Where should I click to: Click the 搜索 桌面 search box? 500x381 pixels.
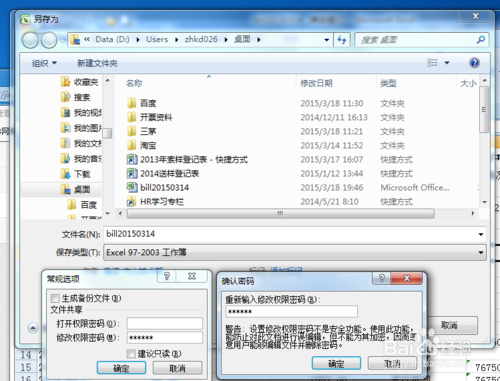tap(422, 40)
